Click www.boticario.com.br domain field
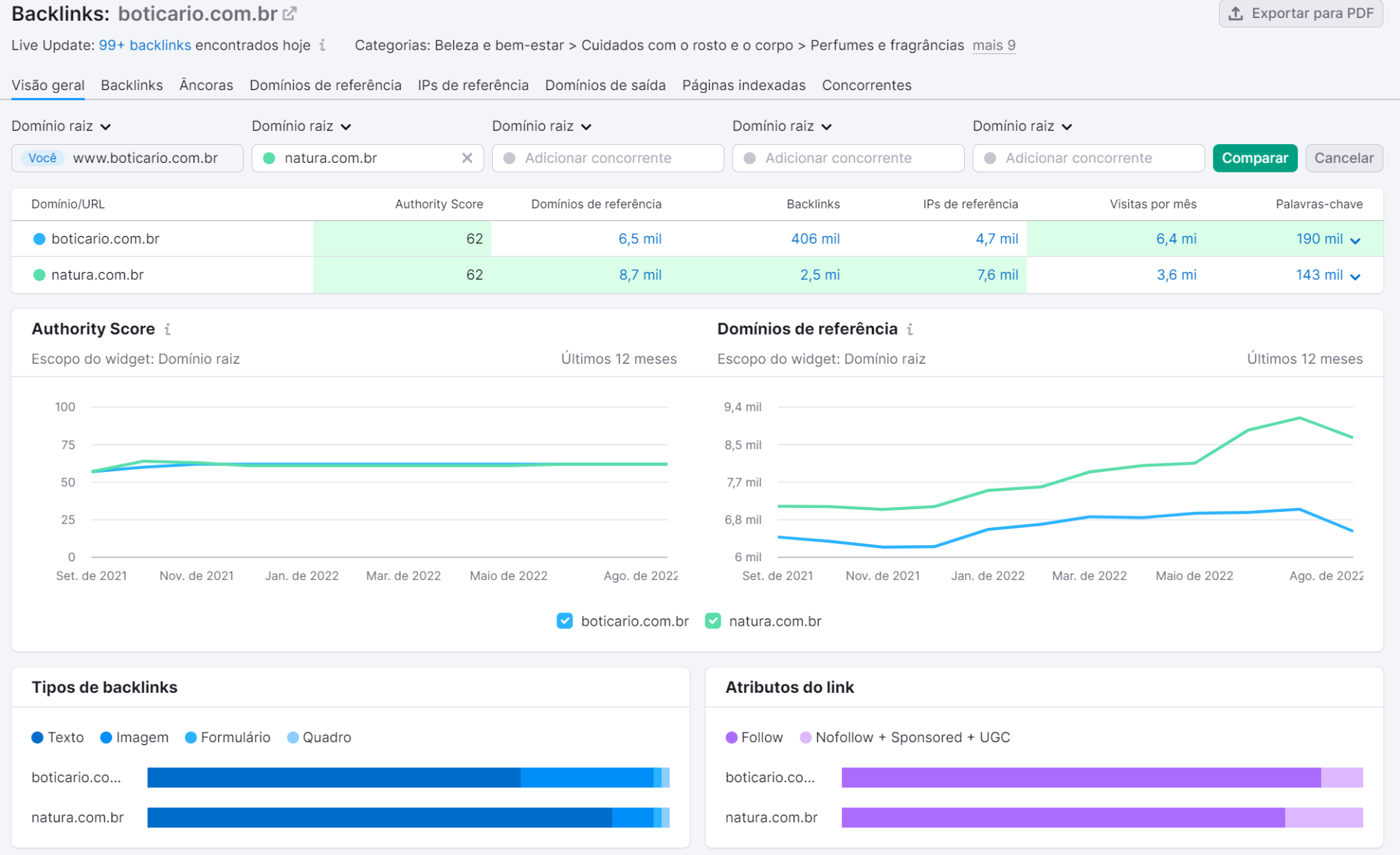1400x855 pixels. (128, 158)
